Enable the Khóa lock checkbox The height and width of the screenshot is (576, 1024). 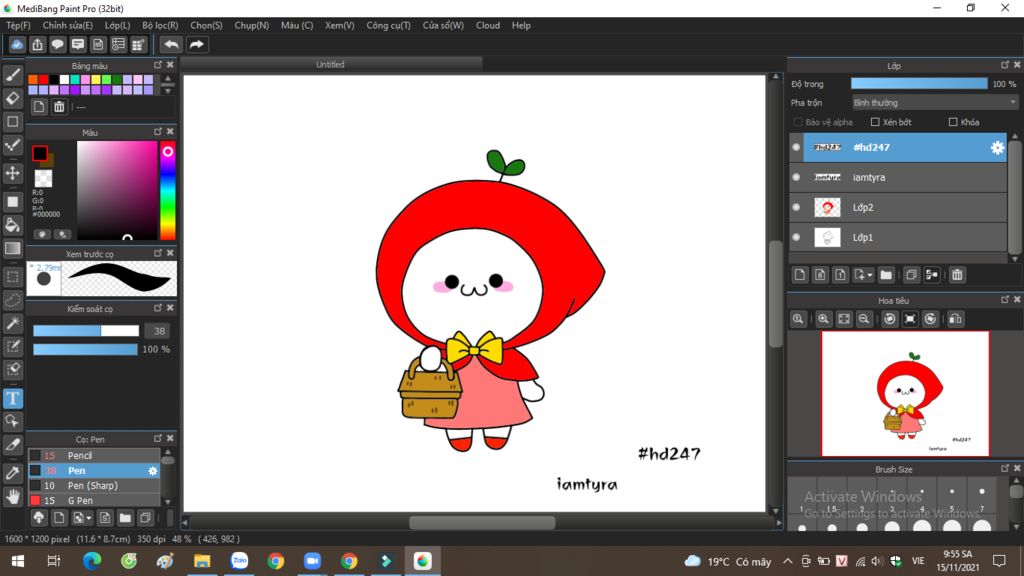953,122
